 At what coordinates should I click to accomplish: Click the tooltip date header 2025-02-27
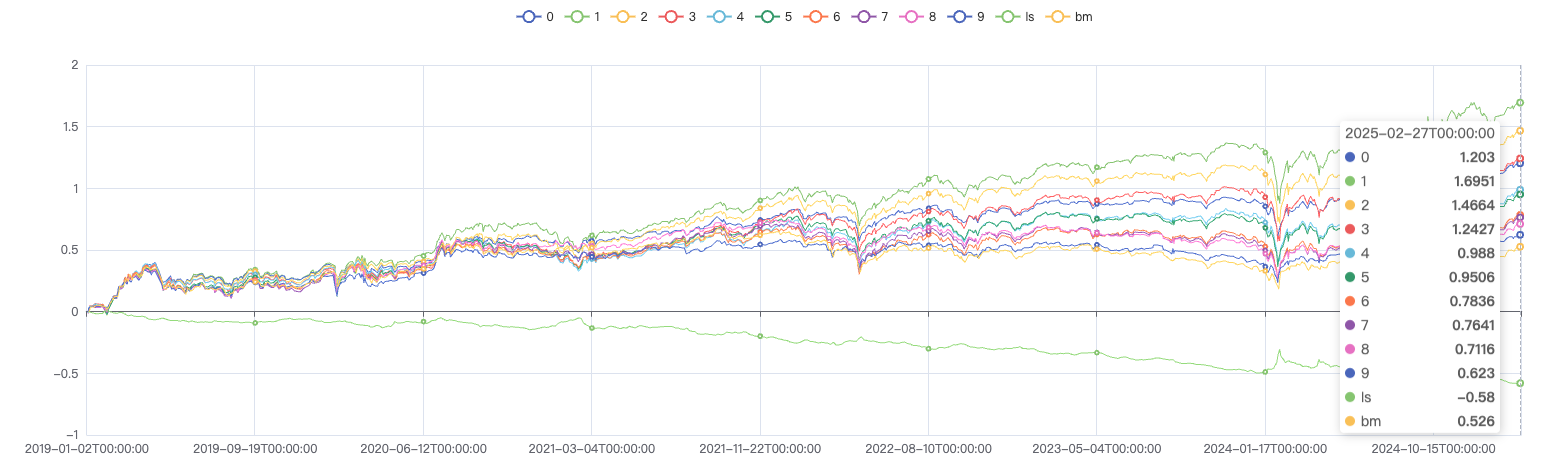1418,133
